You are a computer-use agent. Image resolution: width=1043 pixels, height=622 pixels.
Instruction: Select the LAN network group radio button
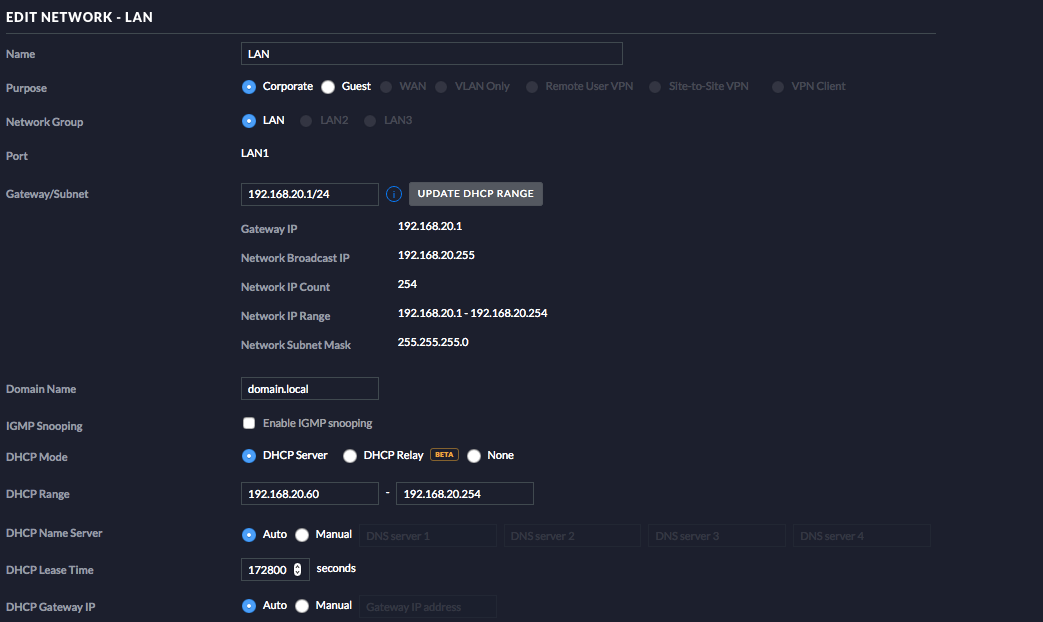(249, 121)
